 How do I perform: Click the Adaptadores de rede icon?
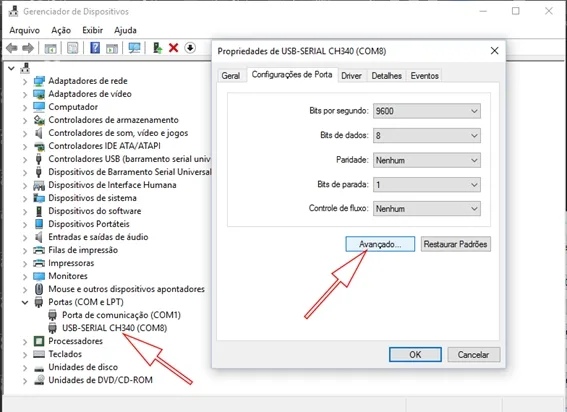[x=39, y=81]
